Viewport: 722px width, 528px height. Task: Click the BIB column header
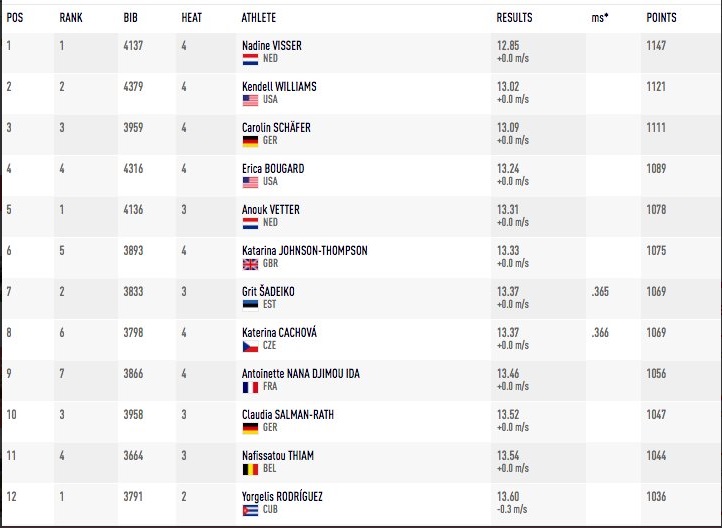pyautogui.click(x=130, y=18)
